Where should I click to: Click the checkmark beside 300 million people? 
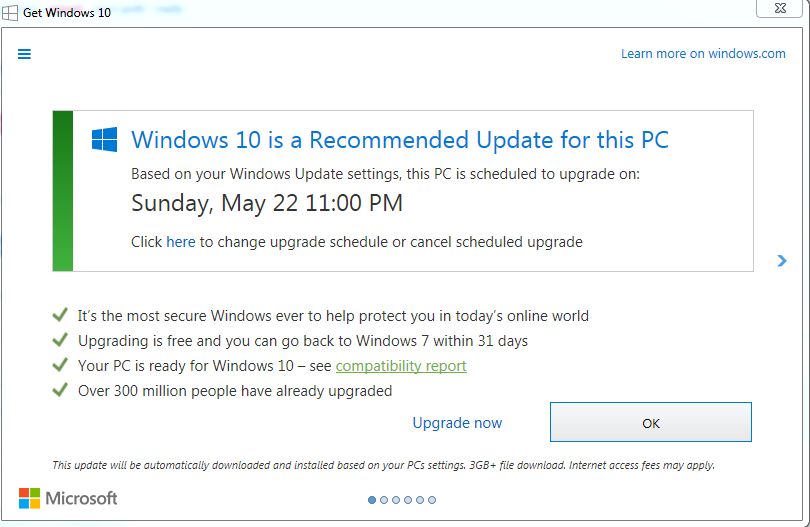tap(60, 391)
